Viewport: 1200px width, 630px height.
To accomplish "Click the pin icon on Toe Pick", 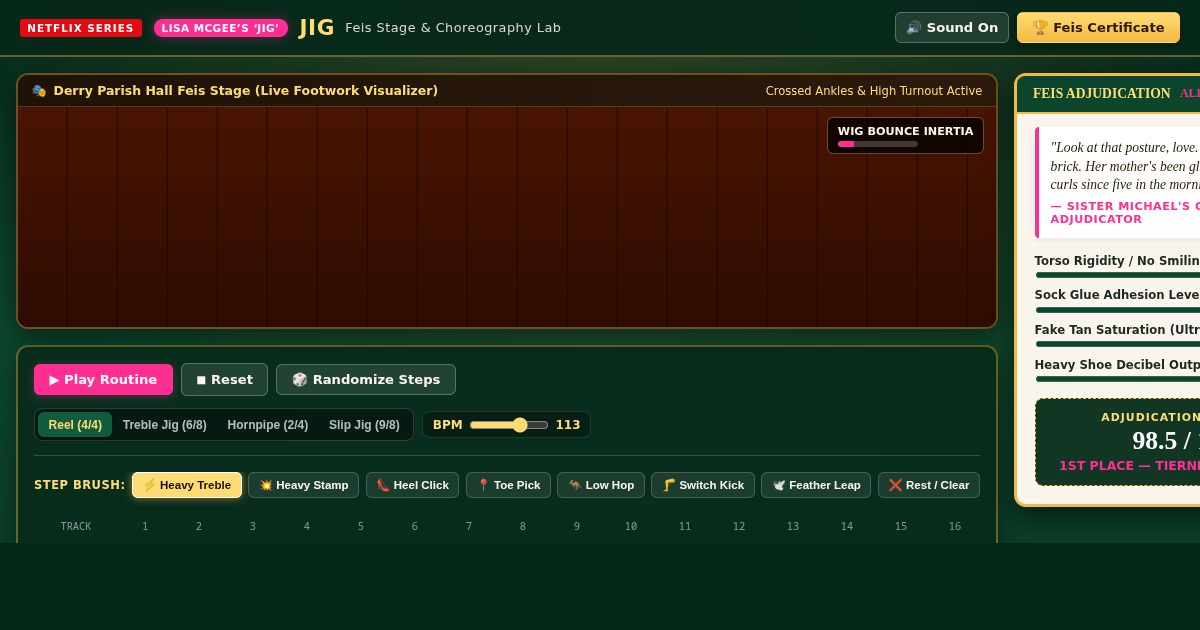I will [483, 485].
